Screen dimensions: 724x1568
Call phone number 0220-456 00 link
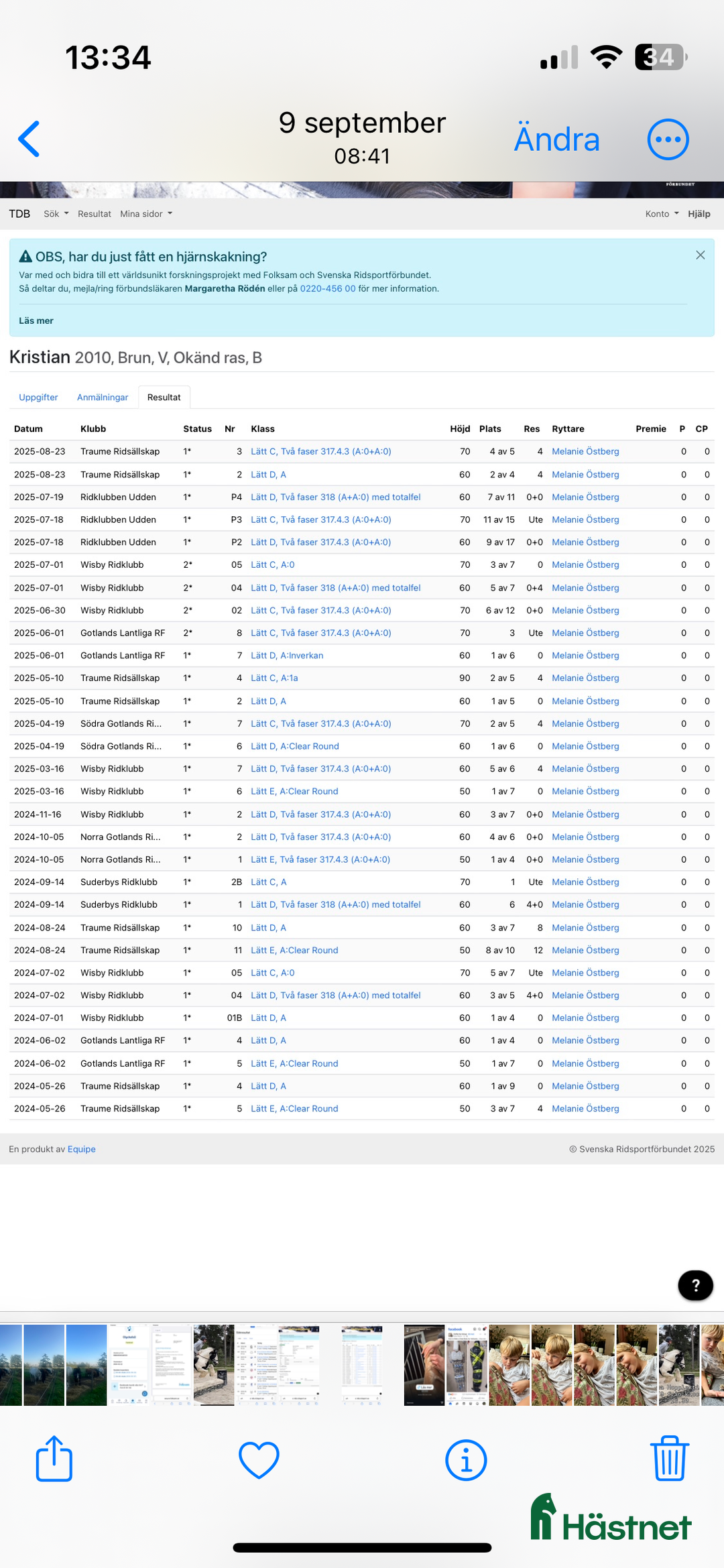point(327,289)
